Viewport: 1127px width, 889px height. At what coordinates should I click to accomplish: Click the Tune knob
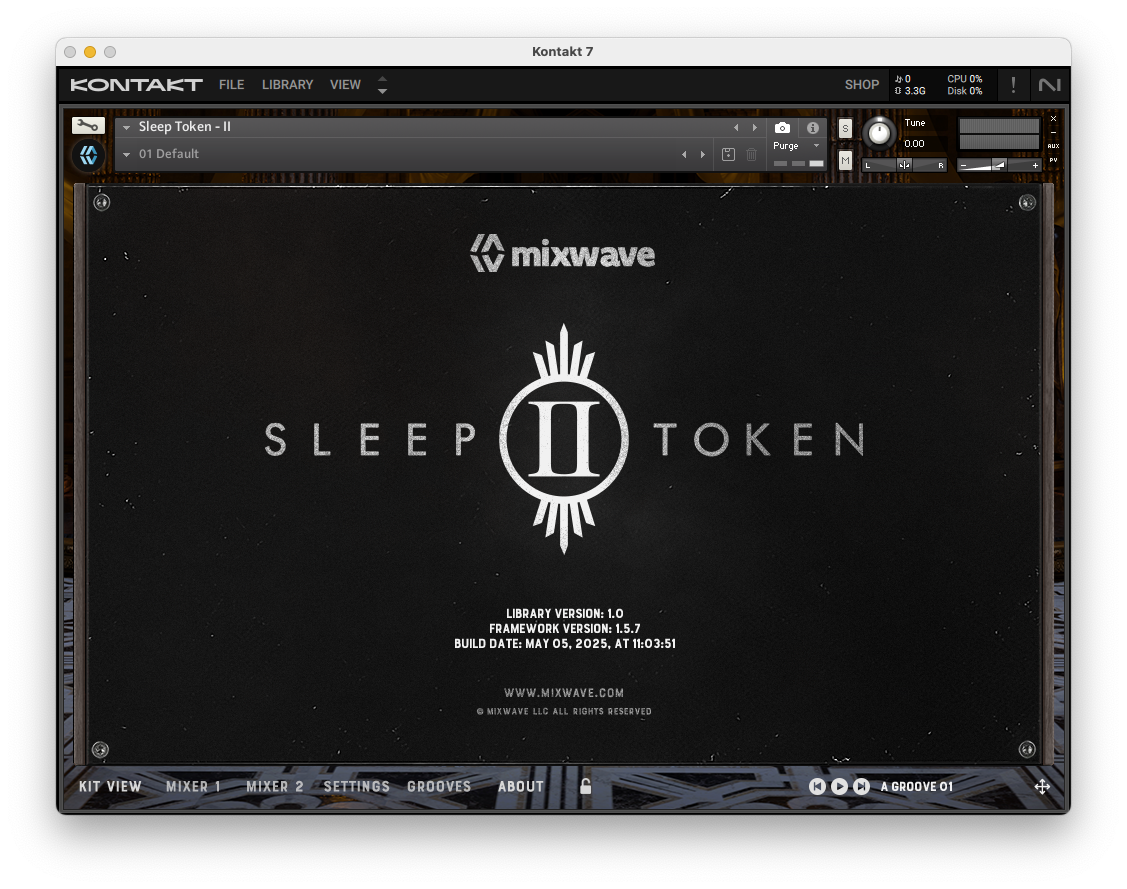tap(878, 133)
